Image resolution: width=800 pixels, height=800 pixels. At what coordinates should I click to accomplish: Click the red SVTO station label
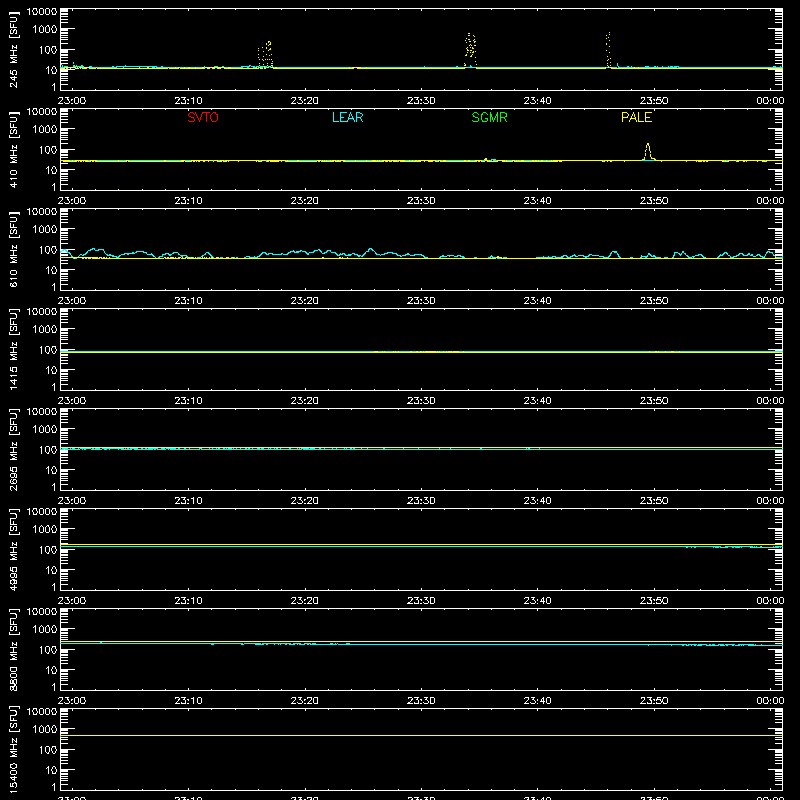(x=203, y=117)
